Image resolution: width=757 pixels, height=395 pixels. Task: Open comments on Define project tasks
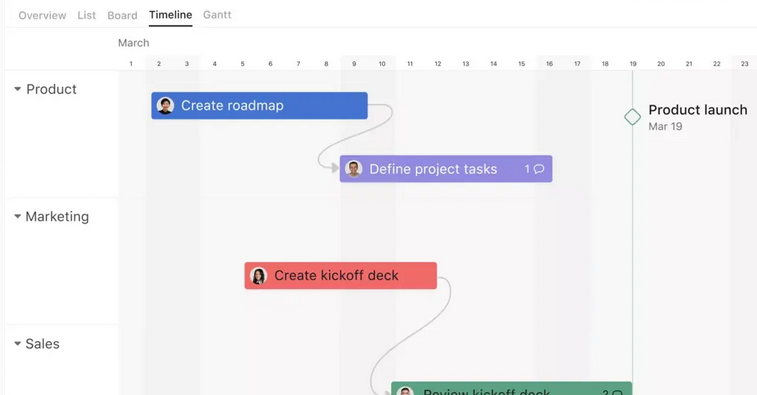[x=534, y=169]
